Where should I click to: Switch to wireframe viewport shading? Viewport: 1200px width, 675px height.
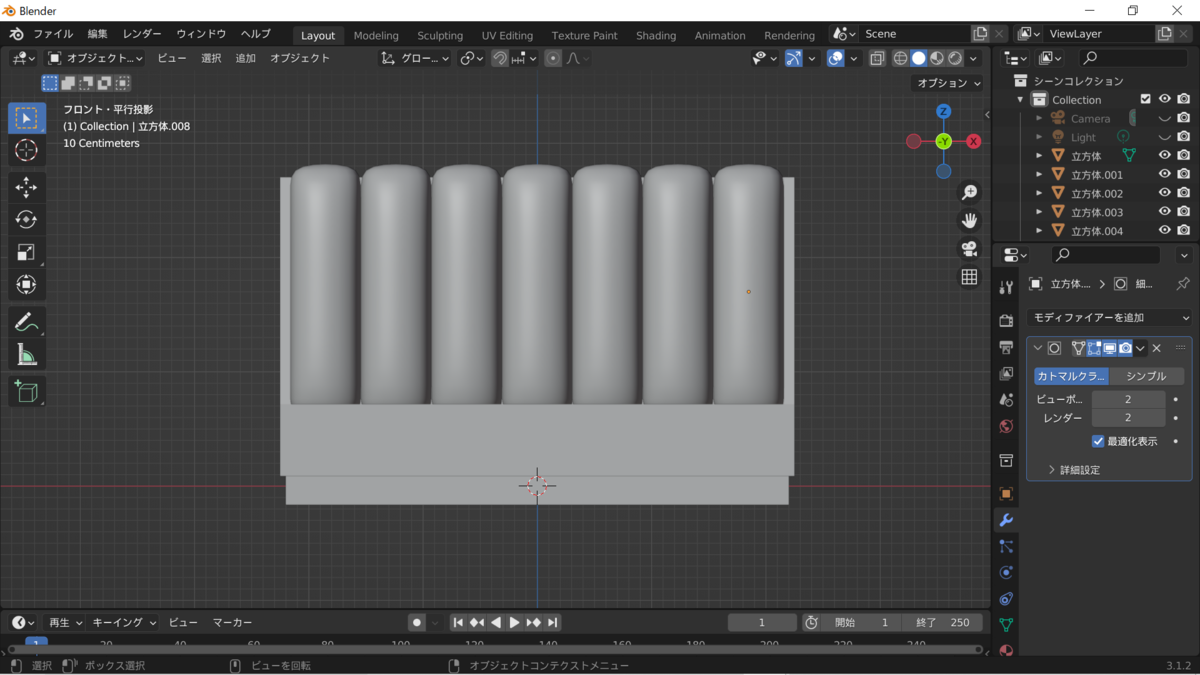click(x=900, y=58)
